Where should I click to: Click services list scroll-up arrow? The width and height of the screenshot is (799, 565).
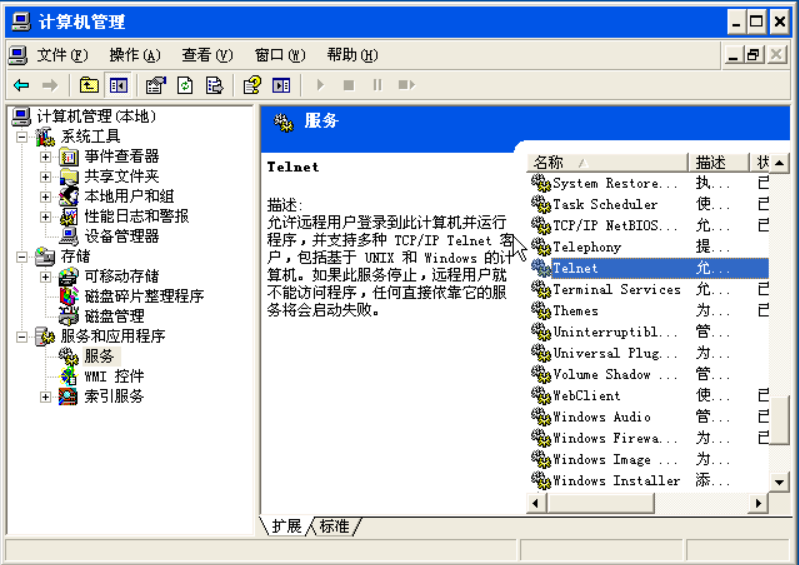tap(779, 163)
